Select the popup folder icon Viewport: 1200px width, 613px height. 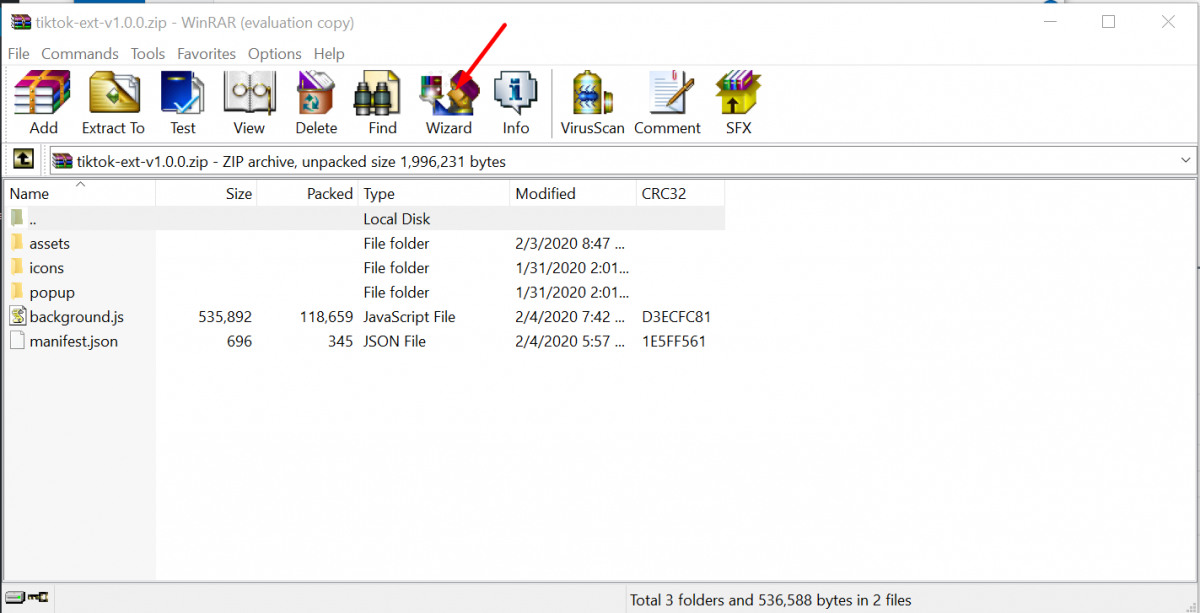17,292
